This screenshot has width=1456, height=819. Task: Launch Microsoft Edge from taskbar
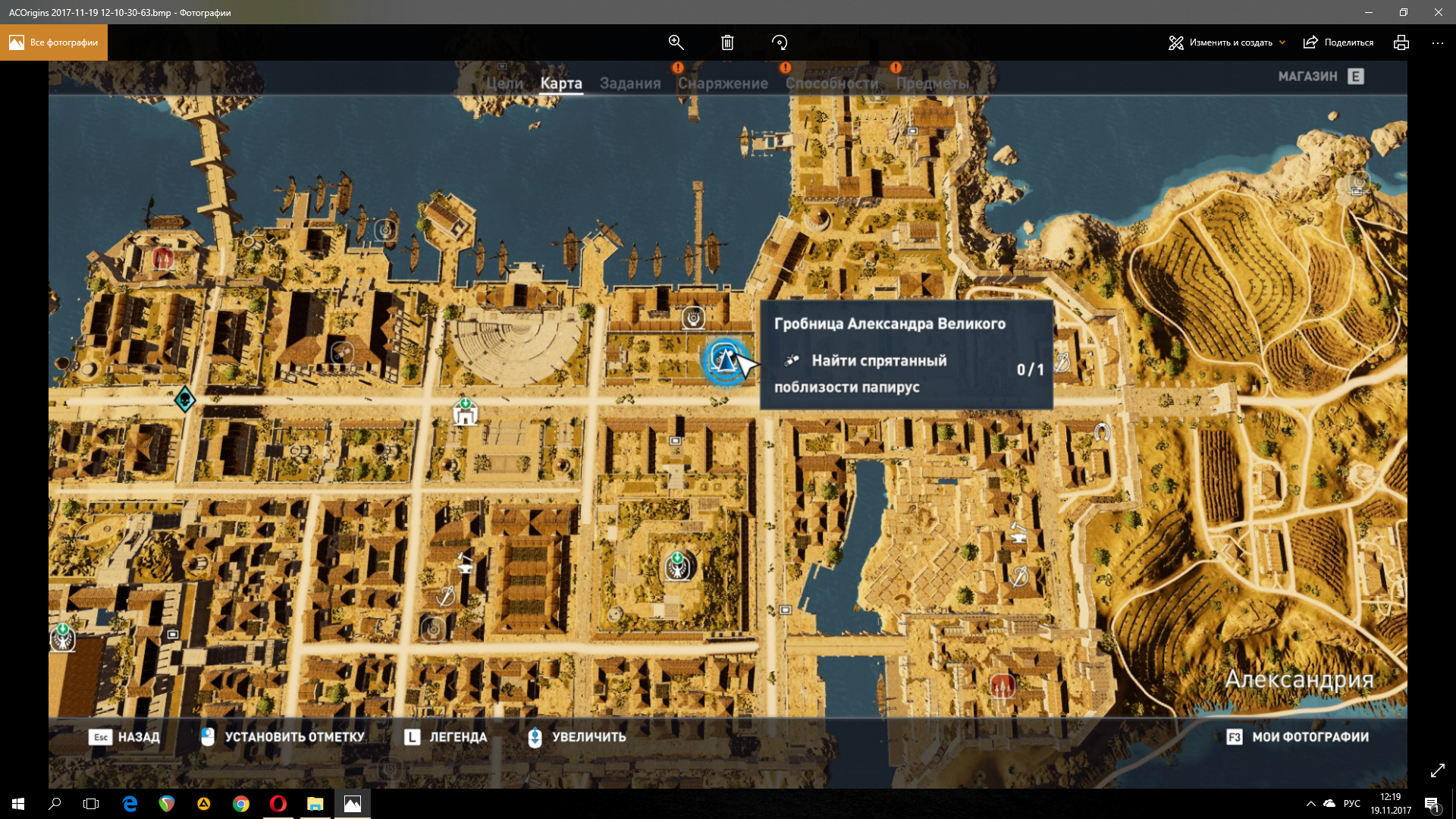coord(130,804)
